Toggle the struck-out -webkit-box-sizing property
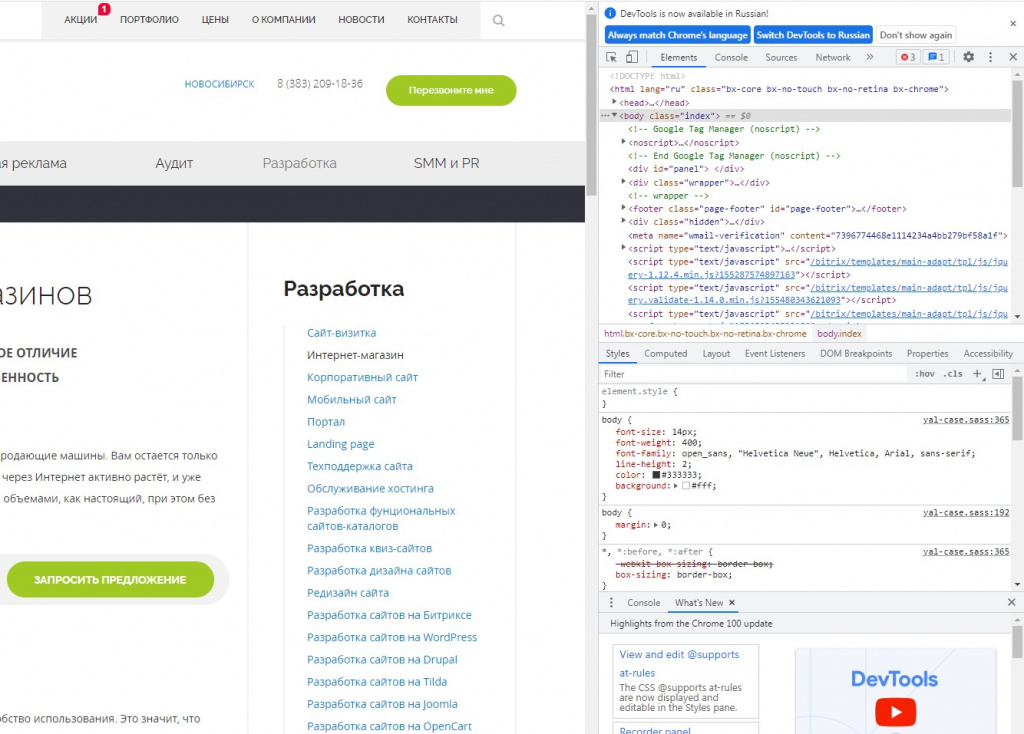 pyautogui.click(x=696, y=564)
